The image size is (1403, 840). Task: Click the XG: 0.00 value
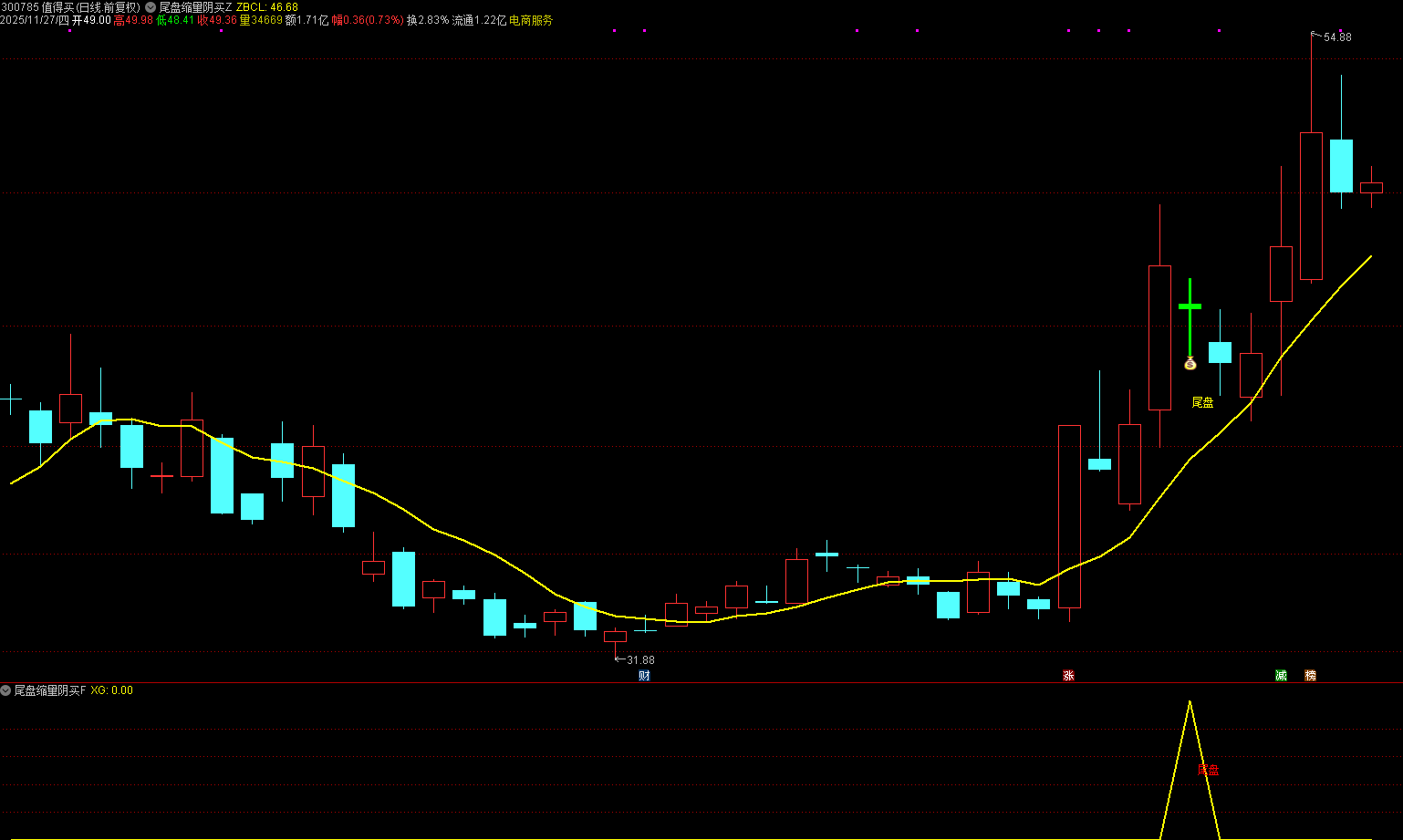pos(112,690)
